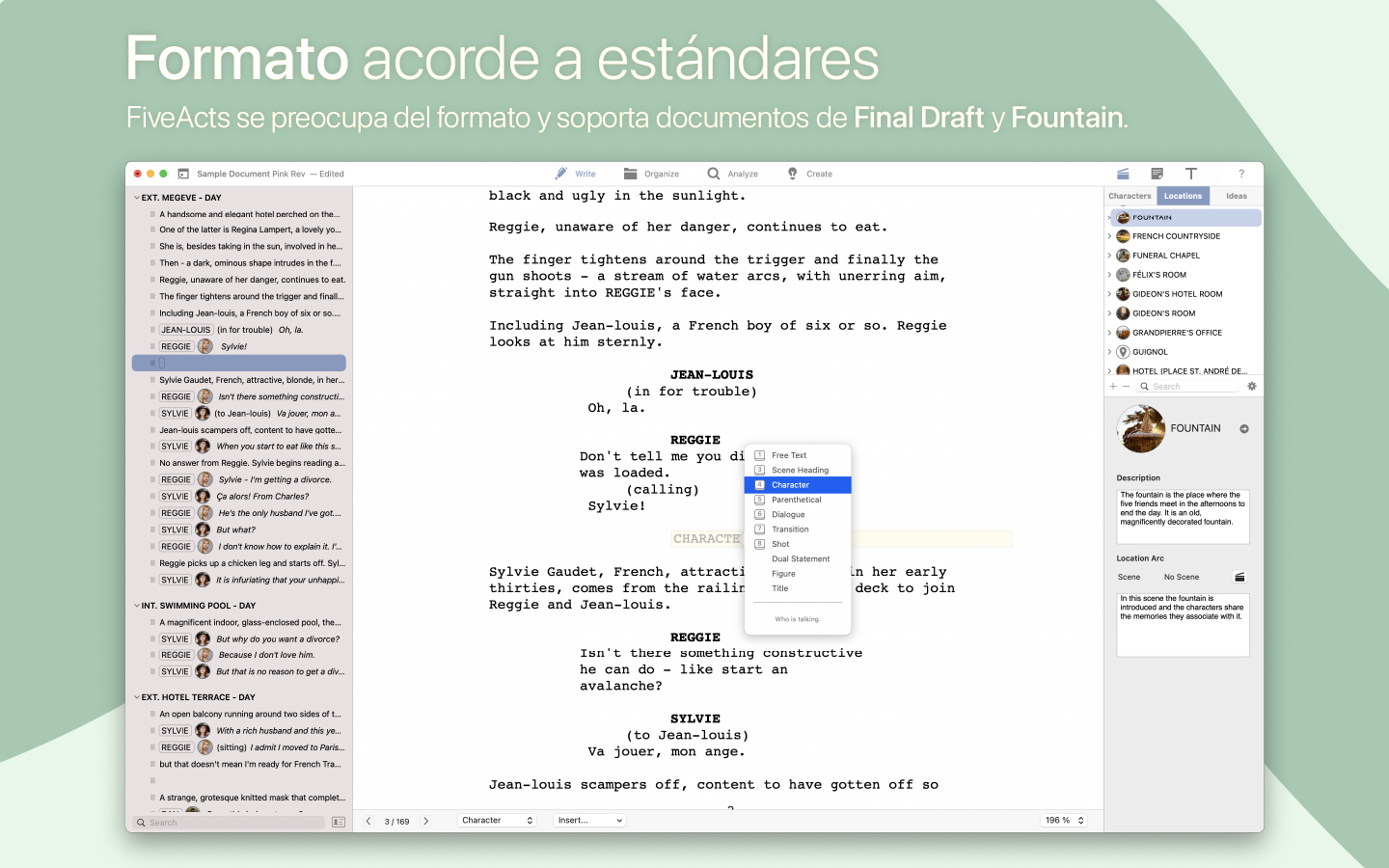Select Character in the element menu
This screenshot has height=868, width=1389.
click(x=798, y=485)
